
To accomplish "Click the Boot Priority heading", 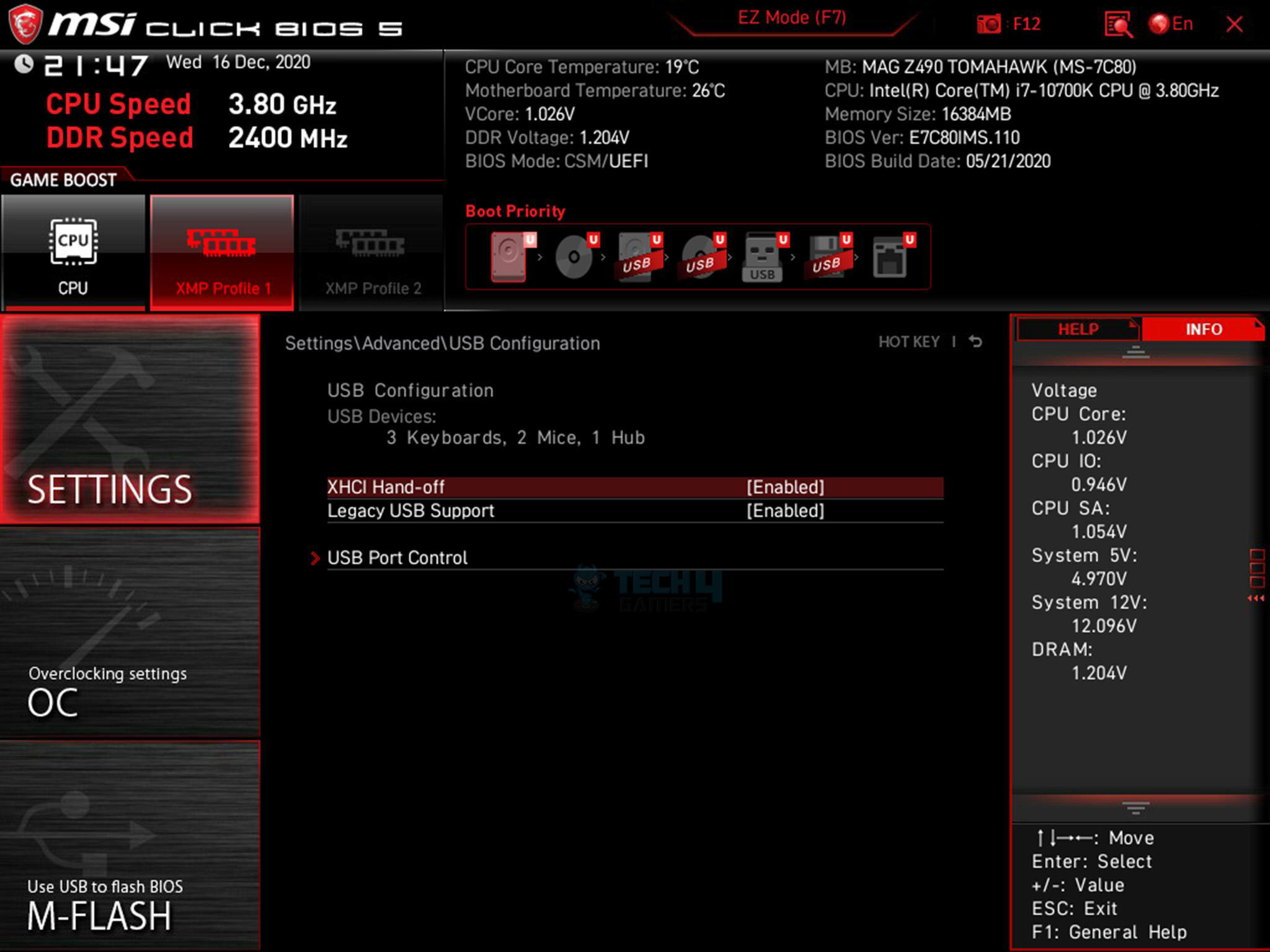I will (515, 211).
